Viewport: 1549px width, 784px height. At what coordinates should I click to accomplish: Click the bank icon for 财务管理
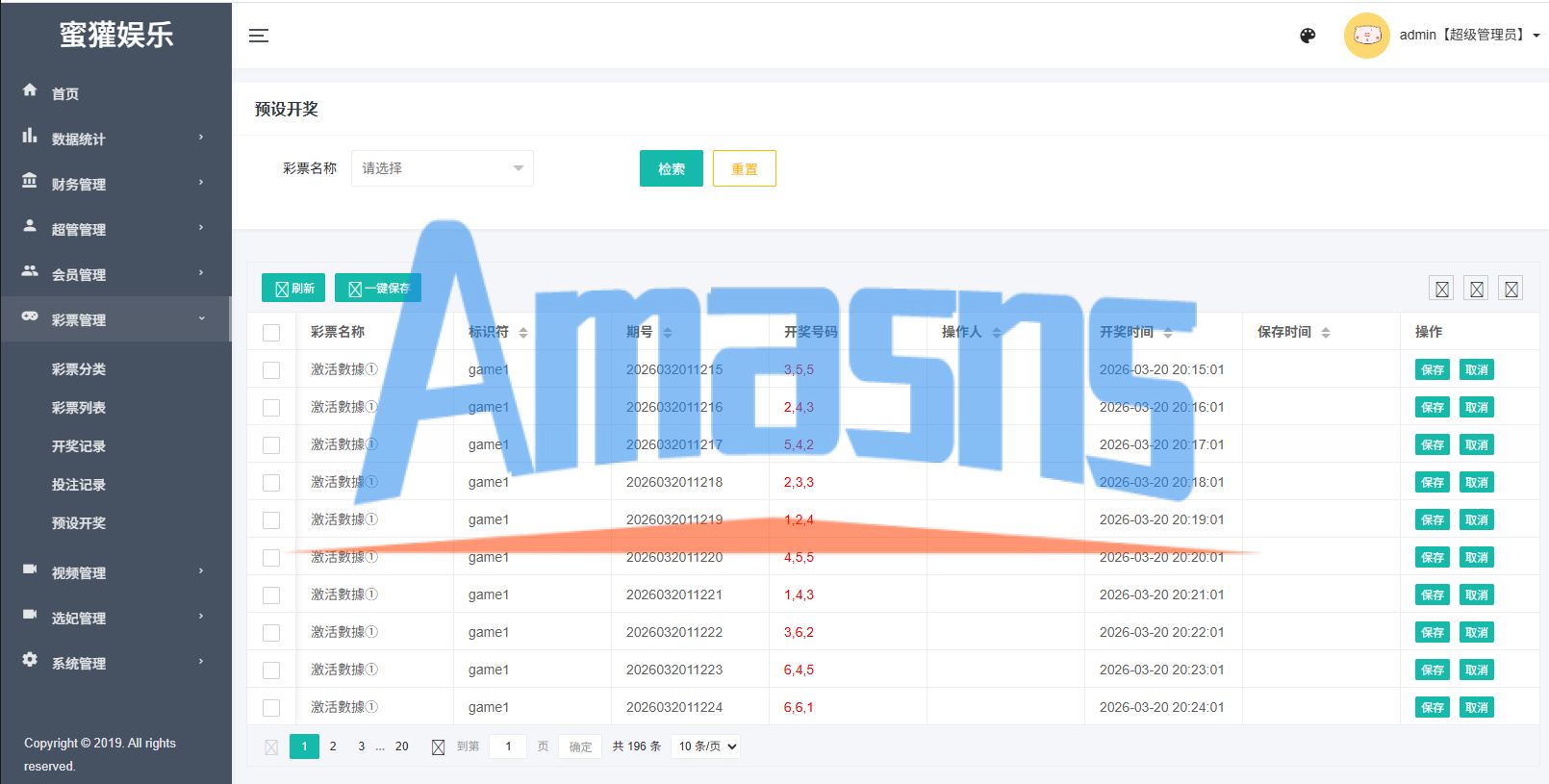tap(30, 180)
